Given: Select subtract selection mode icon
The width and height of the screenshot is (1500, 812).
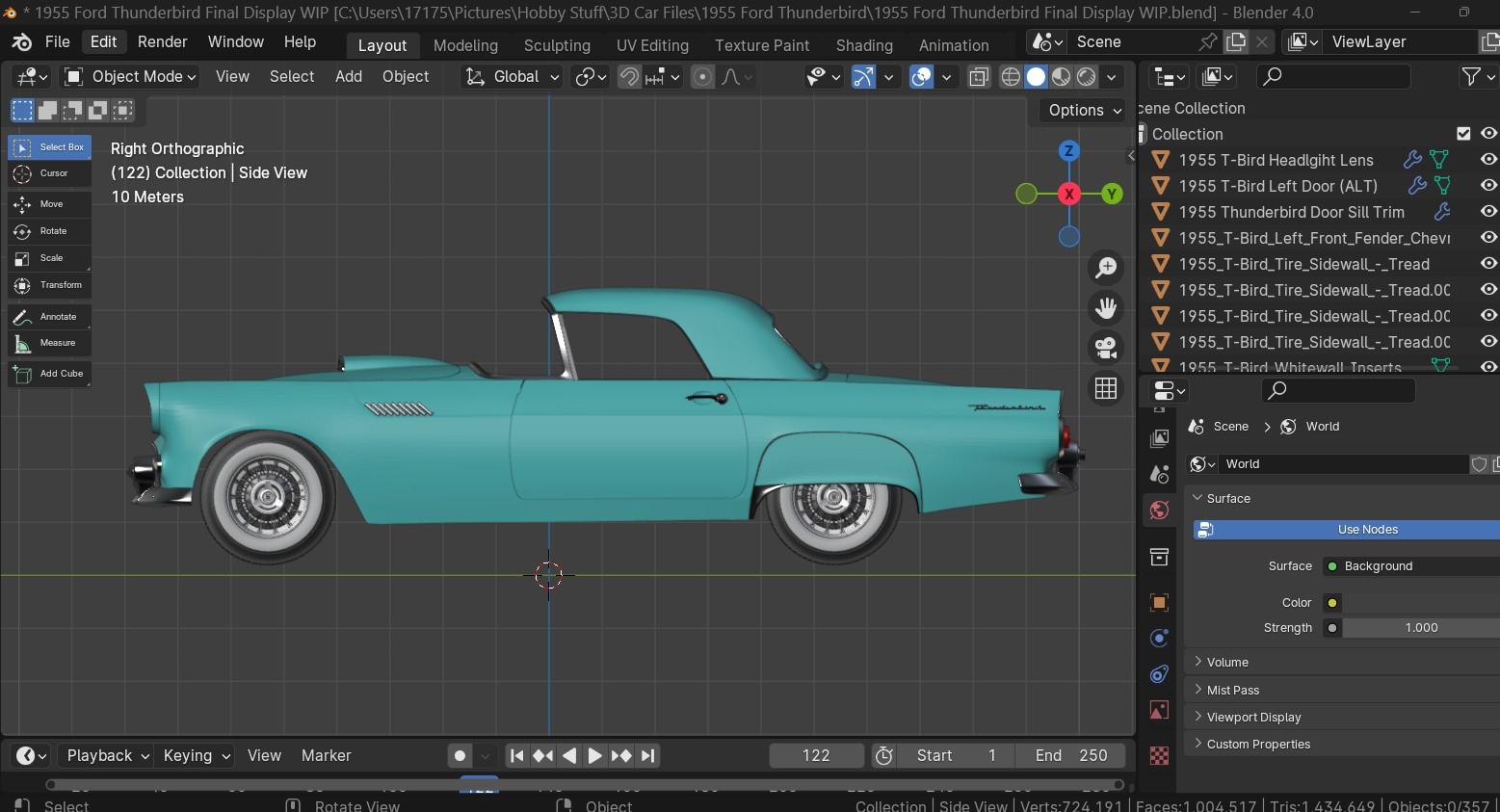Looking at the screenshot, I should click(72, 111).
